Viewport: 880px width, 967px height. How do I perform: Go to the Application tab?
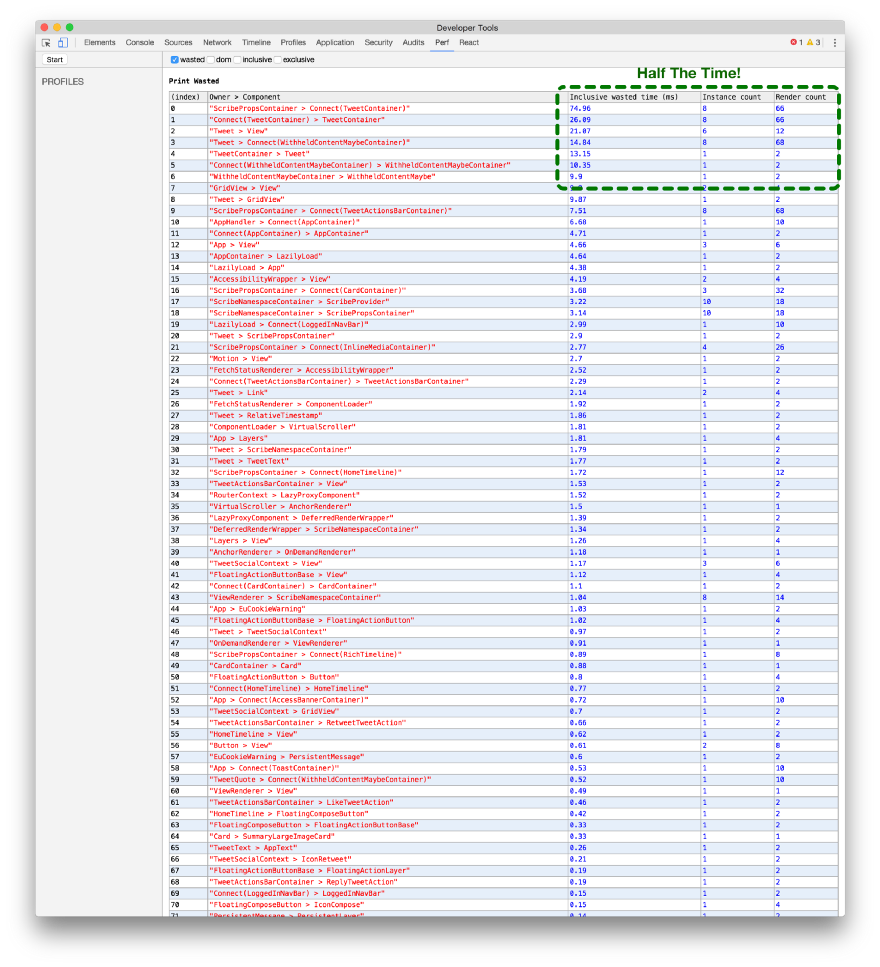pyautogui.click(x=335, y=43)
